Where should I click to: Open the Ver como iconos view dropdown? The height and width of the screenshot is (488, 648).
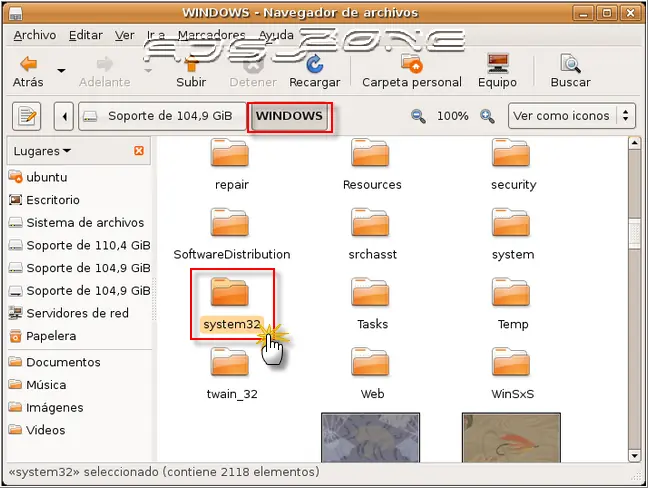pos(572,116)
